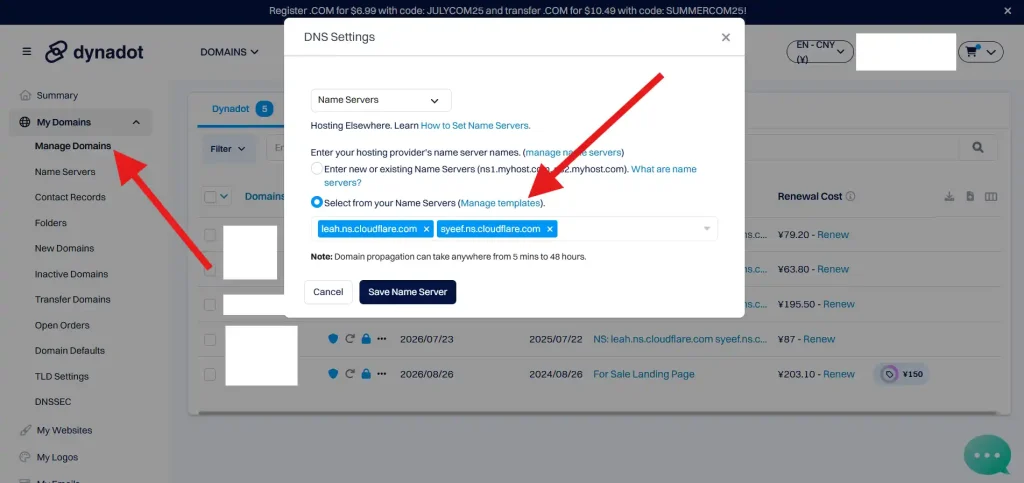Click the Domains column header
The image size is (1024, 483).
tap(265, 196)
